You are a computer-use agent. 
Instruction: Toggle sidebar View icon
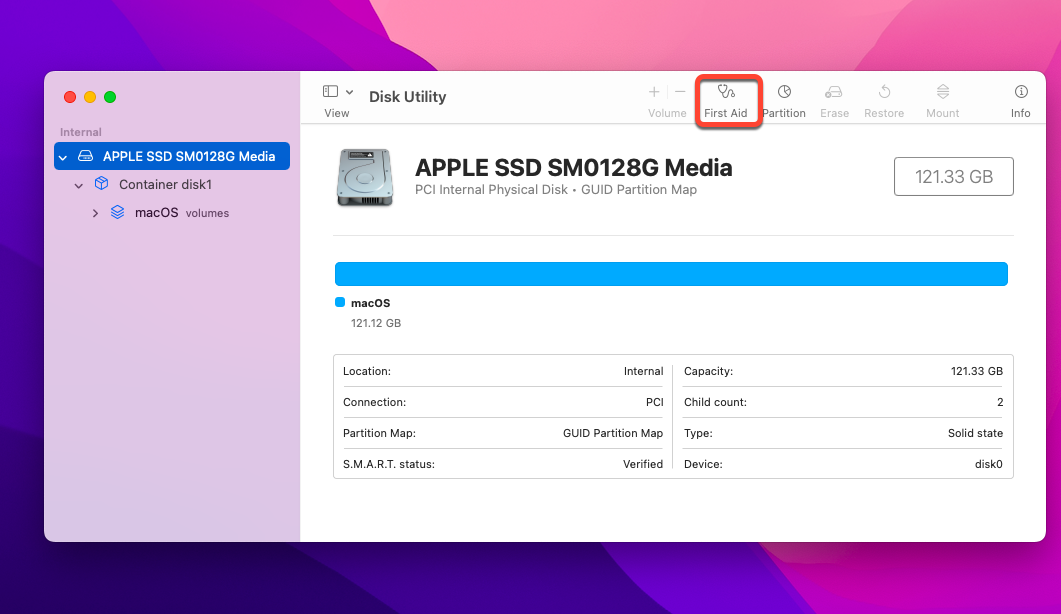click(x=330, y=91)
